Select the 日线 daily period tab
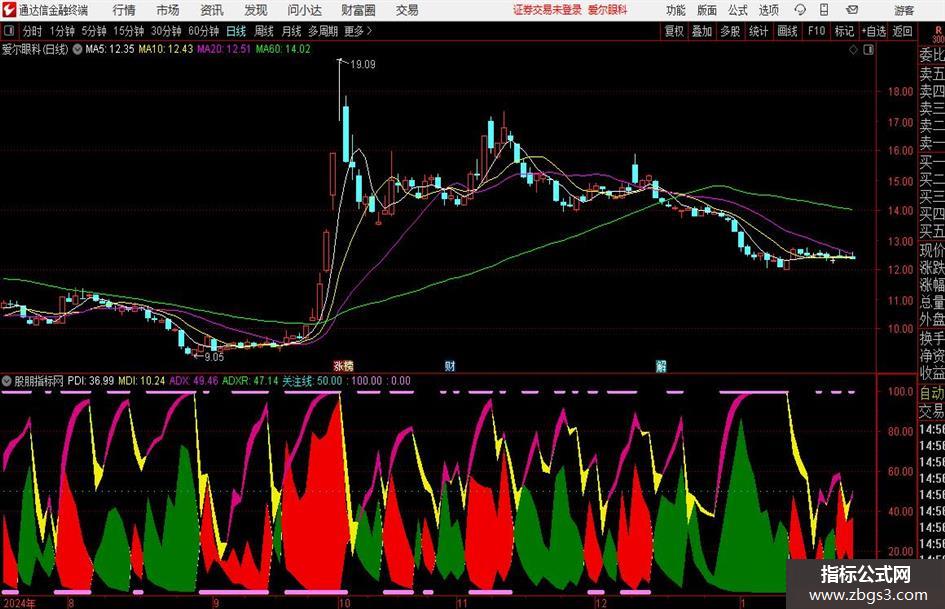The height and width of the screenshot is (609, 945). (236, 31)
